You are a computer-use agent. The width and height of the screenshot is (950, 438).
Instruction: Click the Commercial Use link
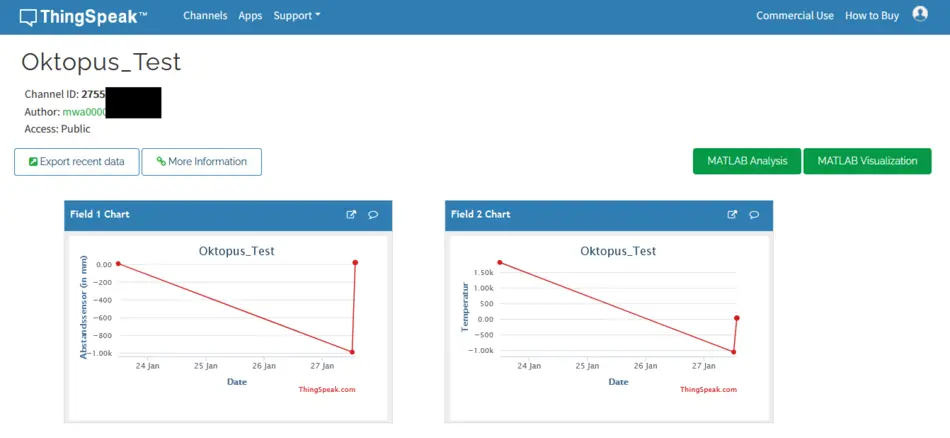794,16
